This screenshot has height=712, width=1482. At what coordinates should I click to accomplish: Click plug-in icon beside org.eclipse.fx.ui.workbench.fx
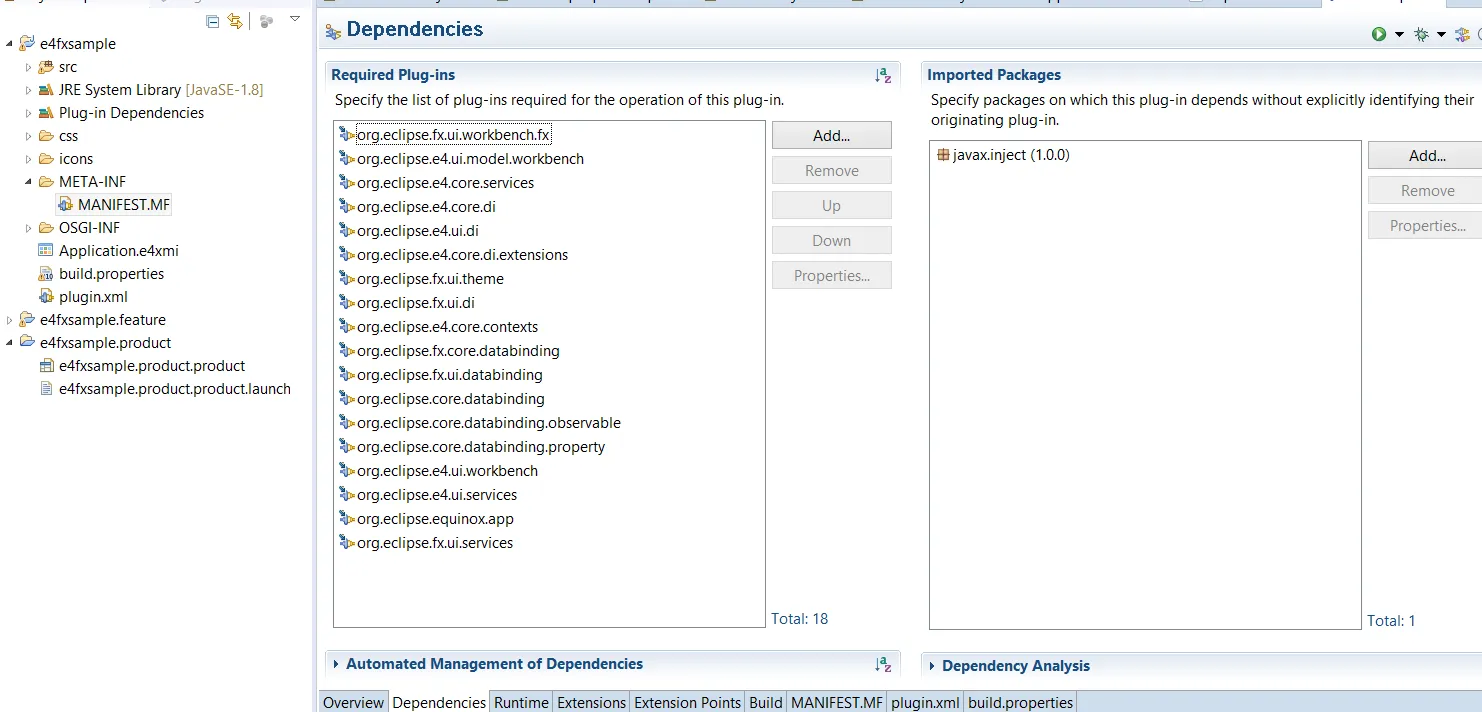347,135
